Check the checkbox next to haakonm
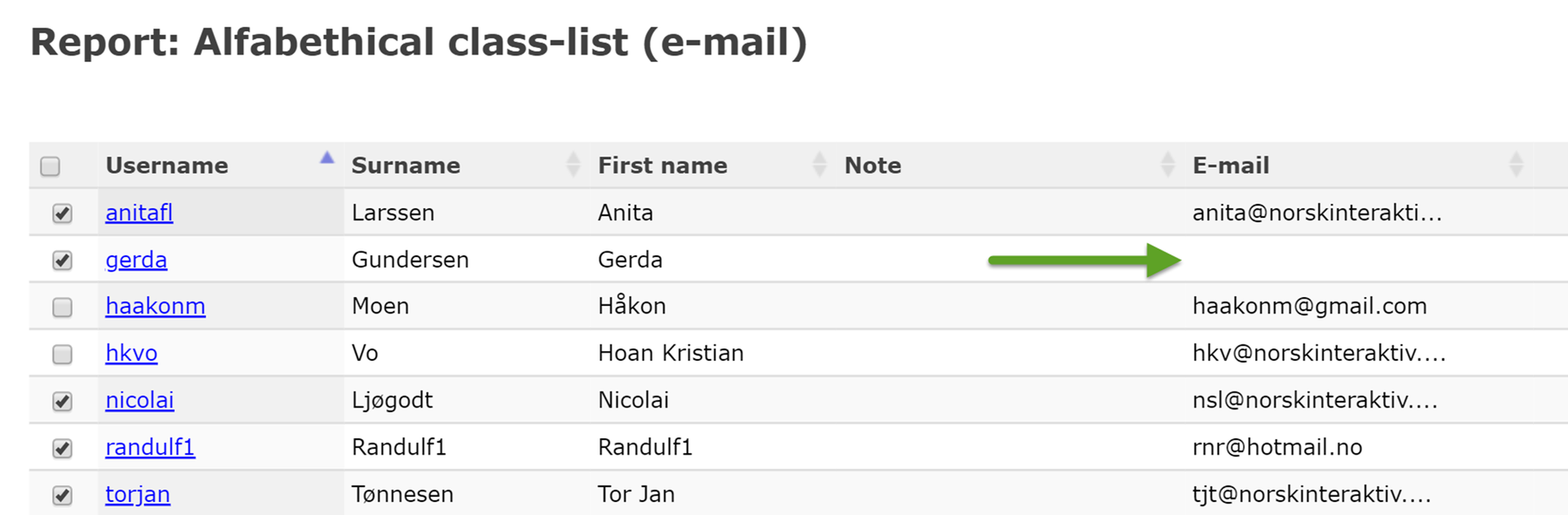Image resolution: width=1568 pixels, height=515 pixels. (x=61, y=305)
